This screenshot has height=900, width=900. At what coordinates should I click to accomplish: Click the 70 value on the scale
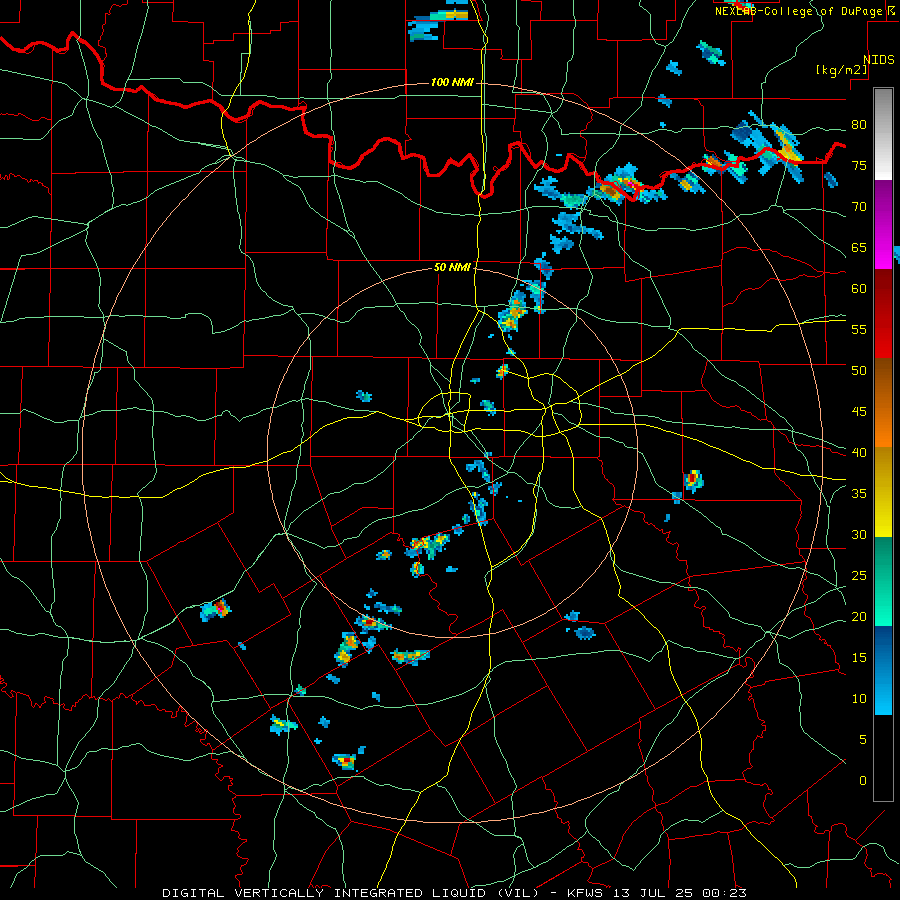859,207
